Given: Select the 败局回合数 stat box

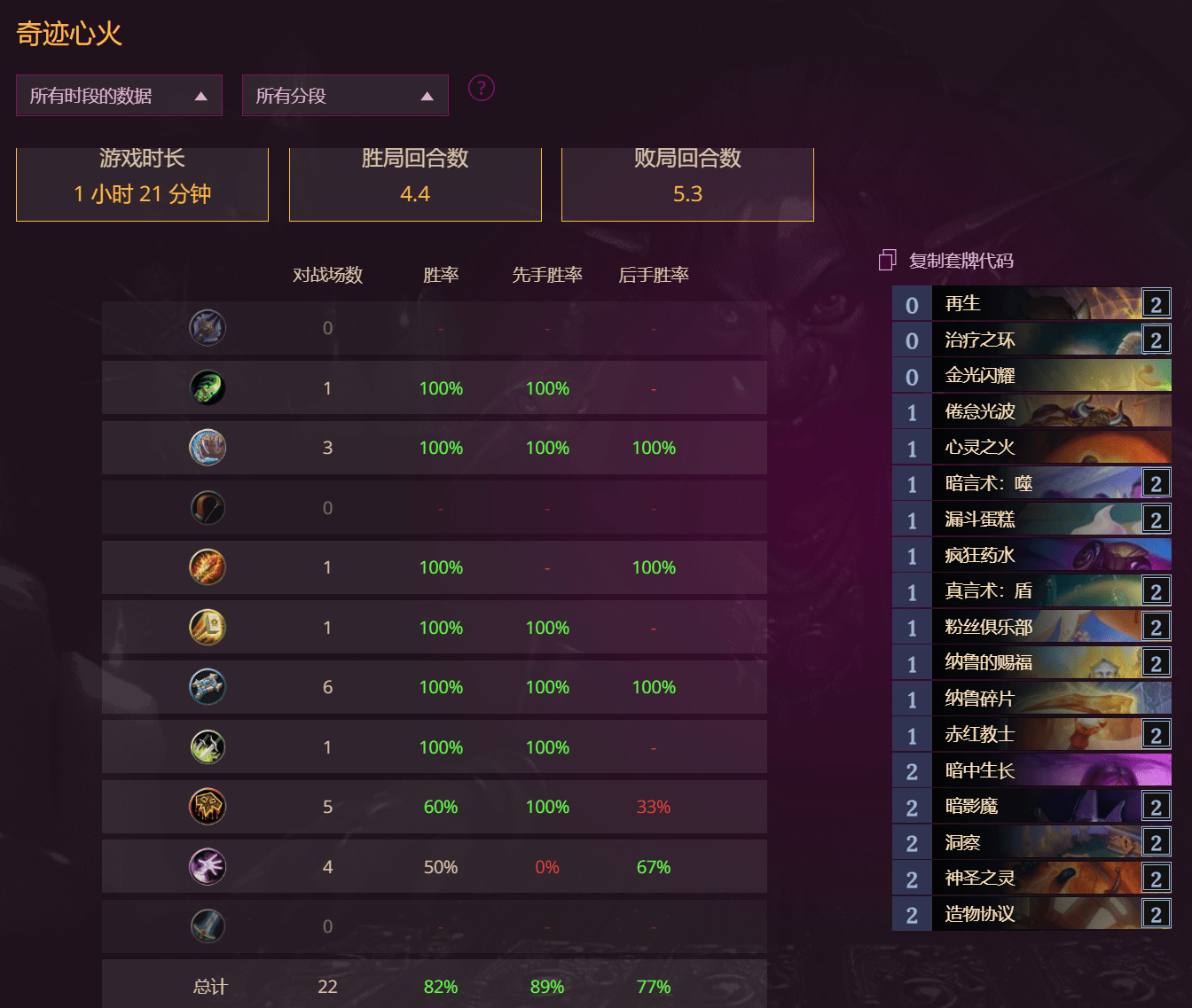Looking at the screenshot, I should click(687, 184).
